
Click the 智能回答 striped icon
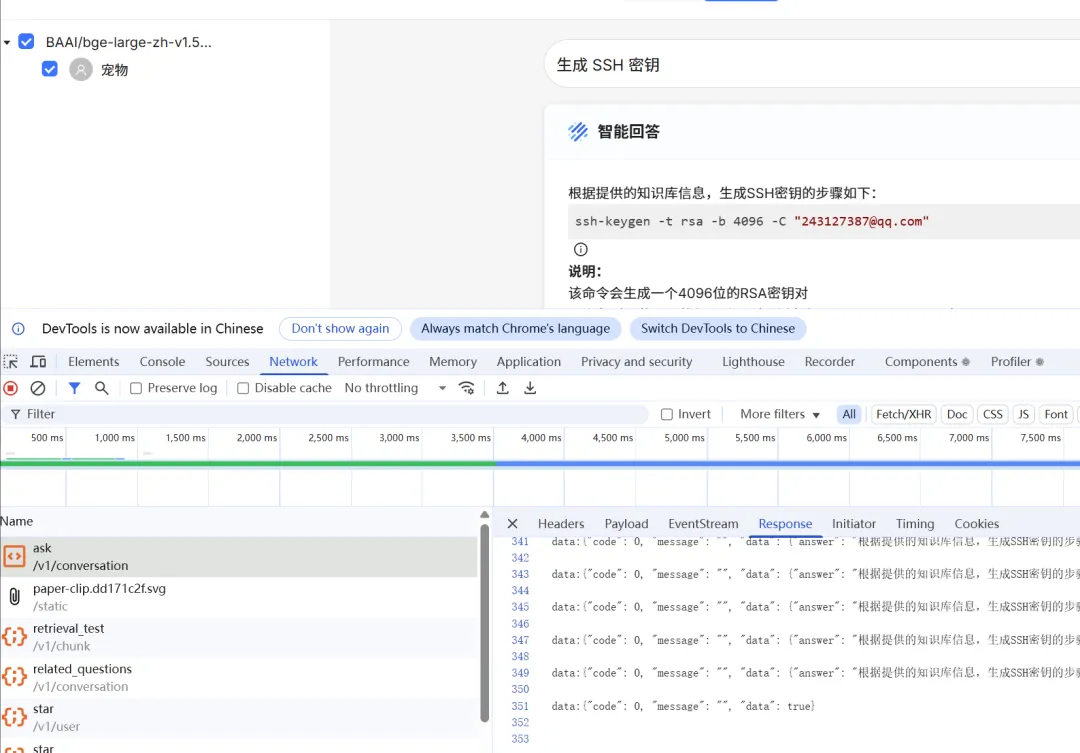coord(578,132)
